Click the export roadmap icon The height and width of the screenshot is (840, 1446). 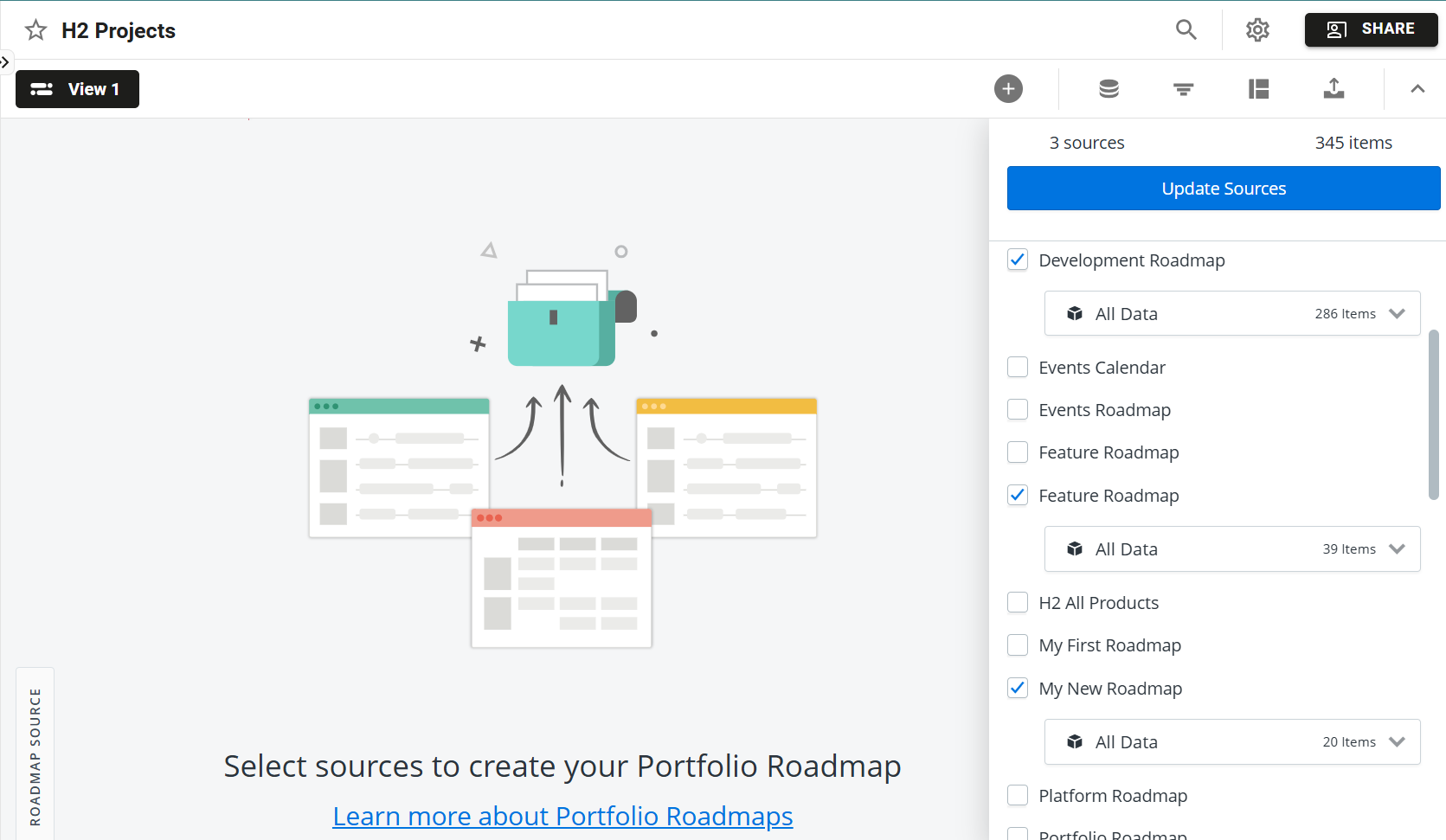1334,88
